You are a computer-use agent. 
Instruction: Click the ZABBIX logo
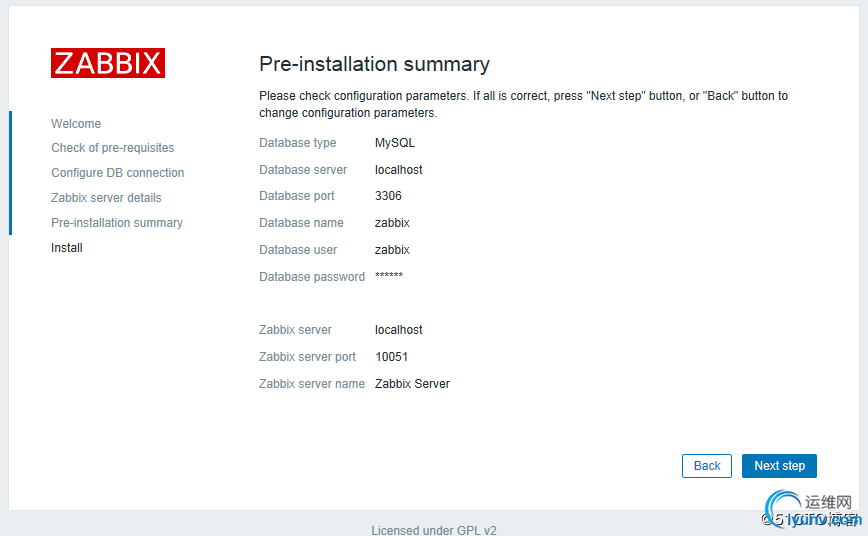pos(108,63)
